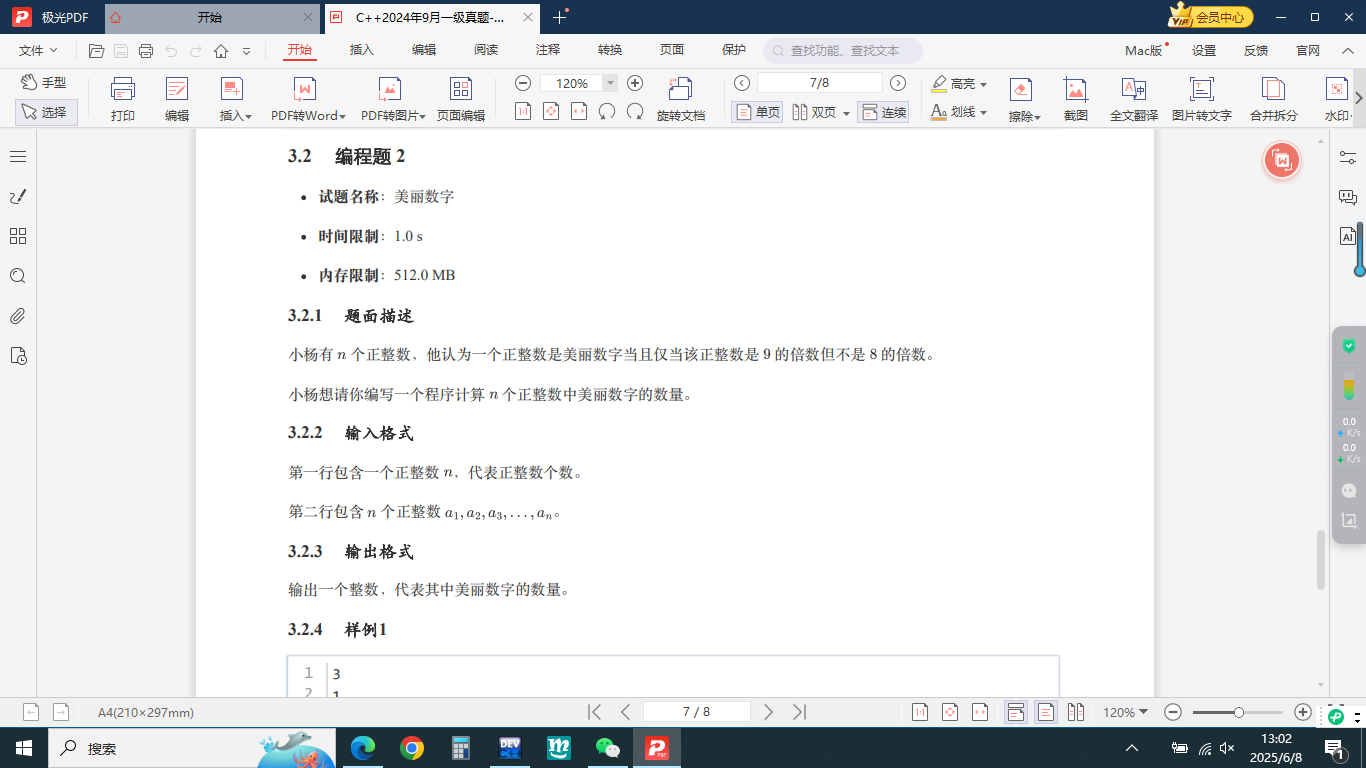The height and width of the screenshot is (768, 1366).
Task: Open the Protect (保护) menu tab
Action: (x=733, y=50)
